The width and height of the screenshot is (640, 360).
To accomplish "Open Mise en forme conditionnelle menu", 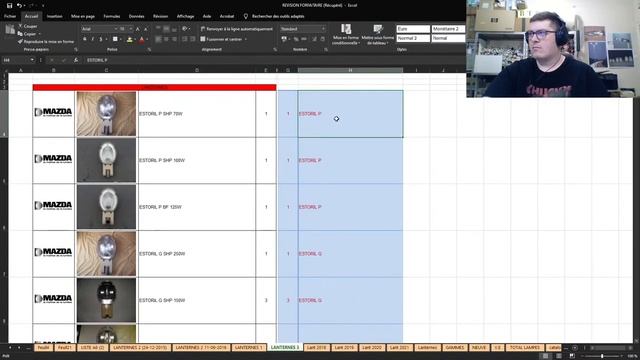I will coord(346,34).
